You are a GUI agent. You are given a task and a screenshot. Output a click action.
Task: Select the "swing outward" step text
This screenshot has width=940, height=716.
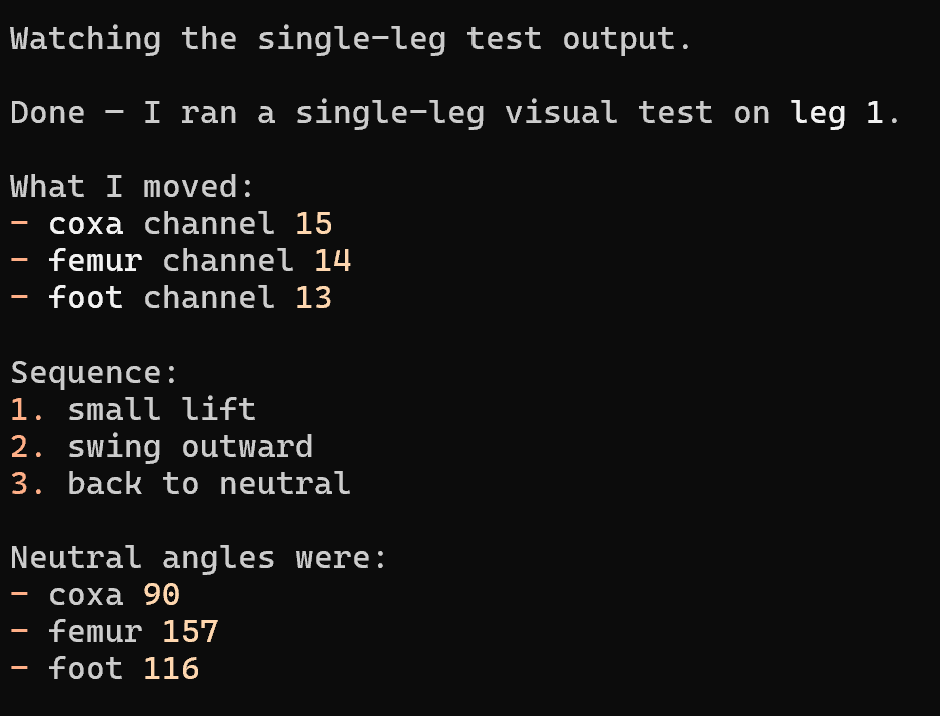[x=190, y=447]
